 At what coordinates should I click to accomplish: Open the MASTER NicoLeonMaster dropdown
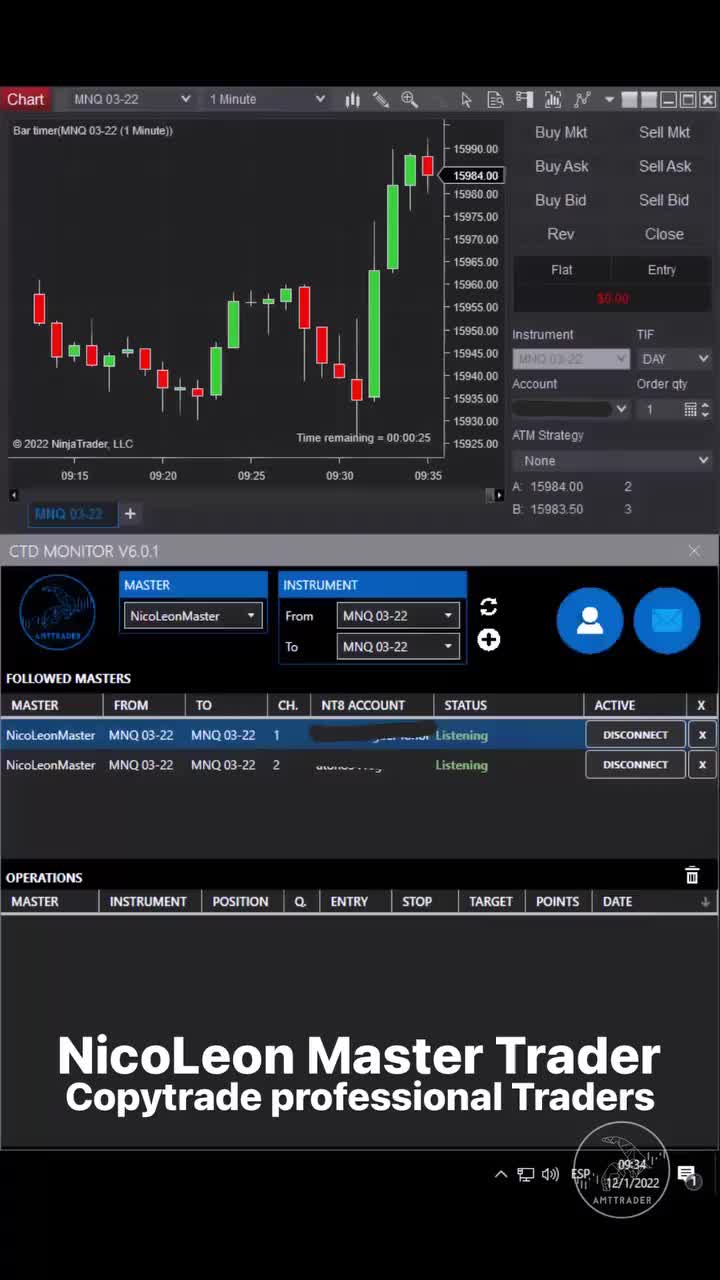coord(193,616)
